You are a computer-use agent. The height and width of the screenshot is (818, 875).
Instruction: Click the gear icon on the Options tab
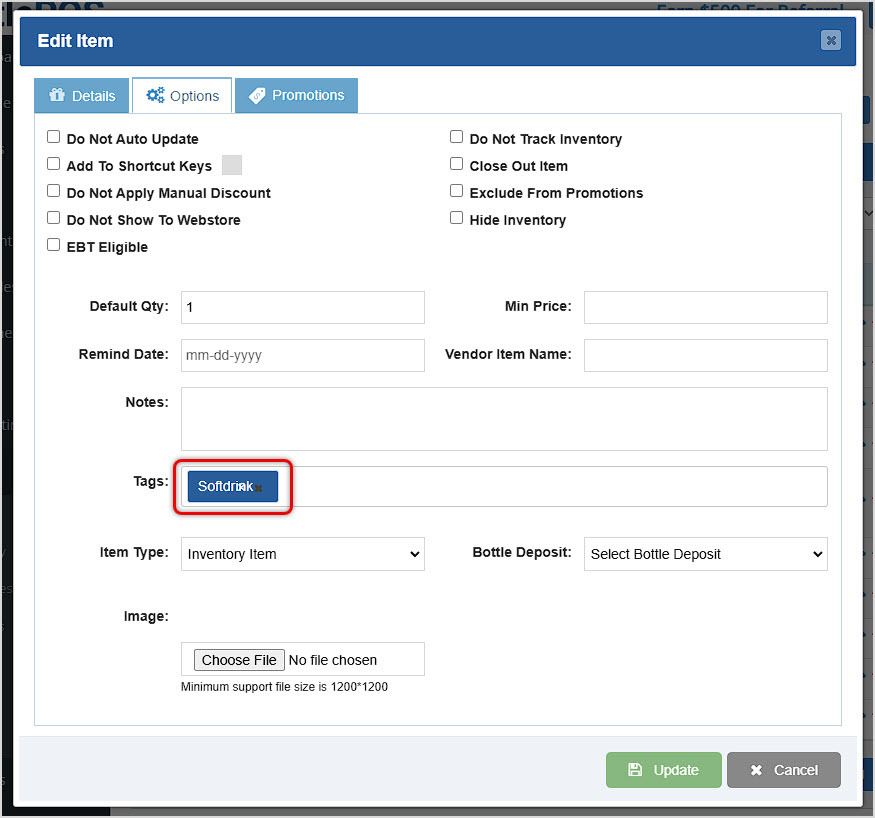(155, 95)
